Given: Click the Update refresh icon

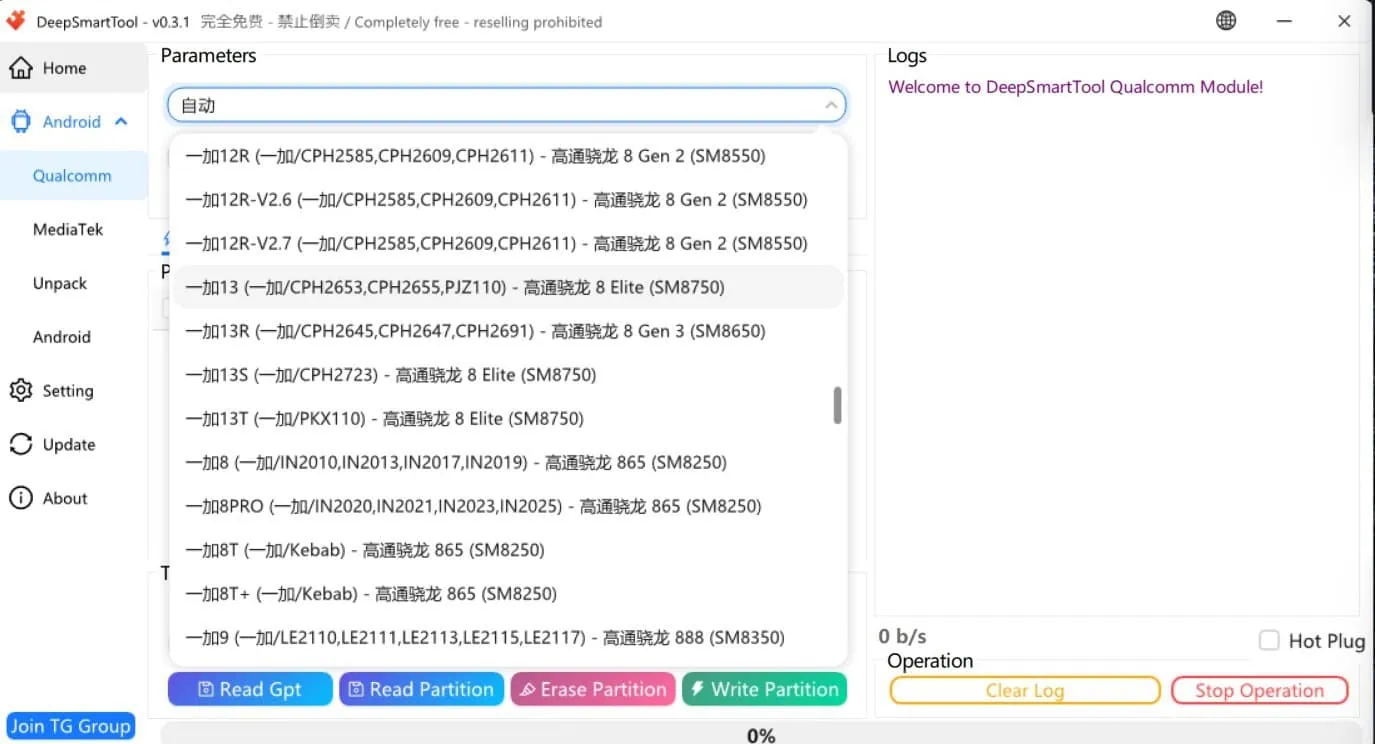Looking at the screenshot, I should pyautogui.click(x=21, y=445).
